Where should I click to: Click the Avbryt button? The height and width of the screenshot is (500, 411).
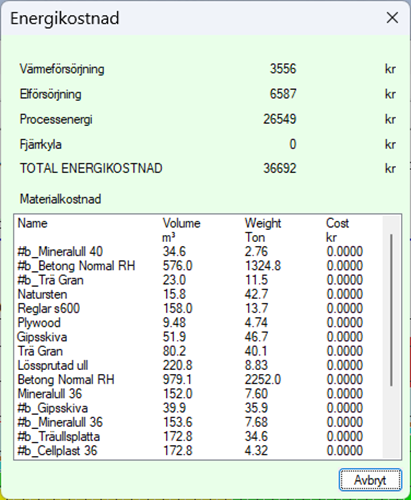tap(370, 480)
